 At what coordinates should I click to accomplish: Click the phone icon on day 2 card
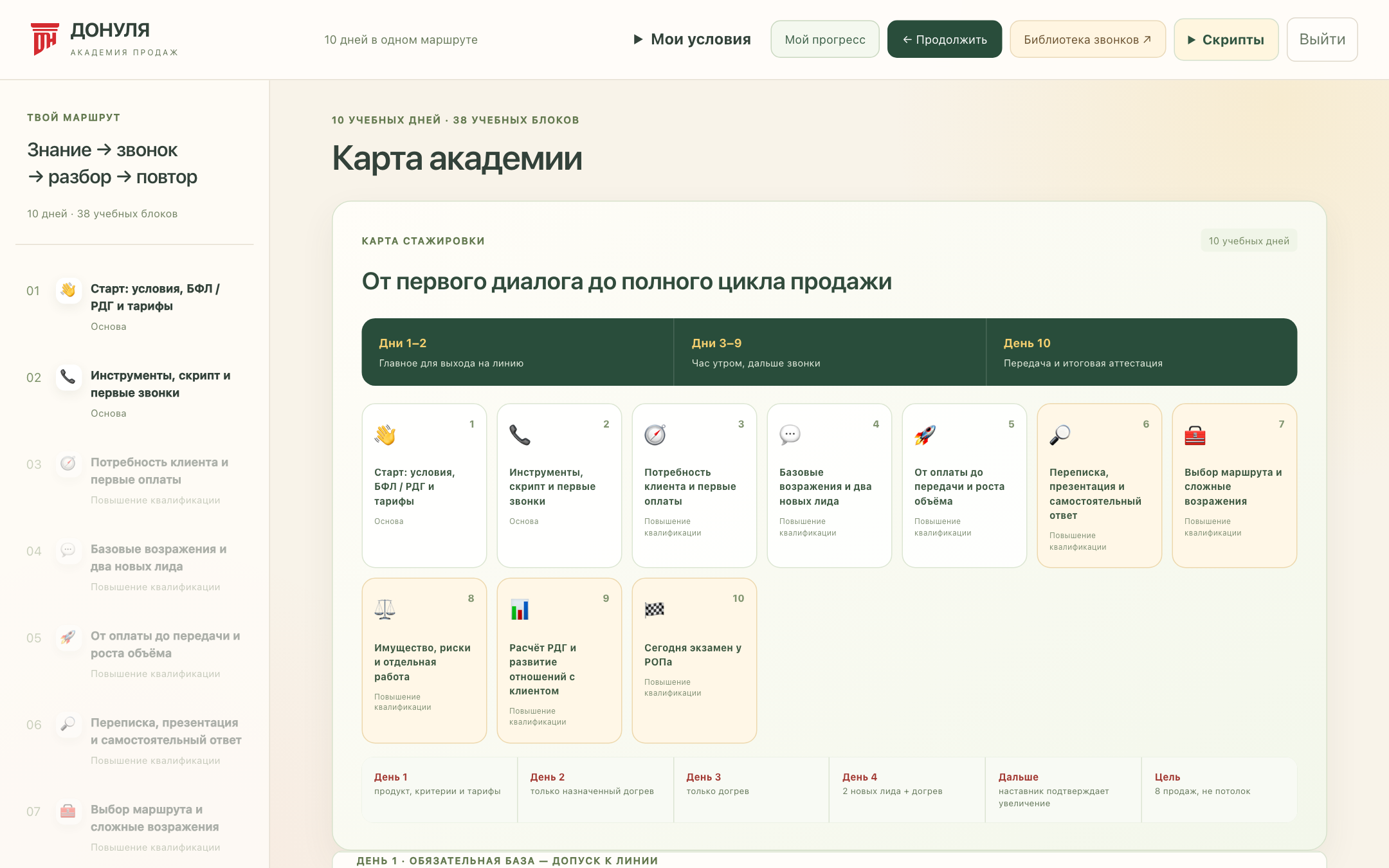click(520, 435)
